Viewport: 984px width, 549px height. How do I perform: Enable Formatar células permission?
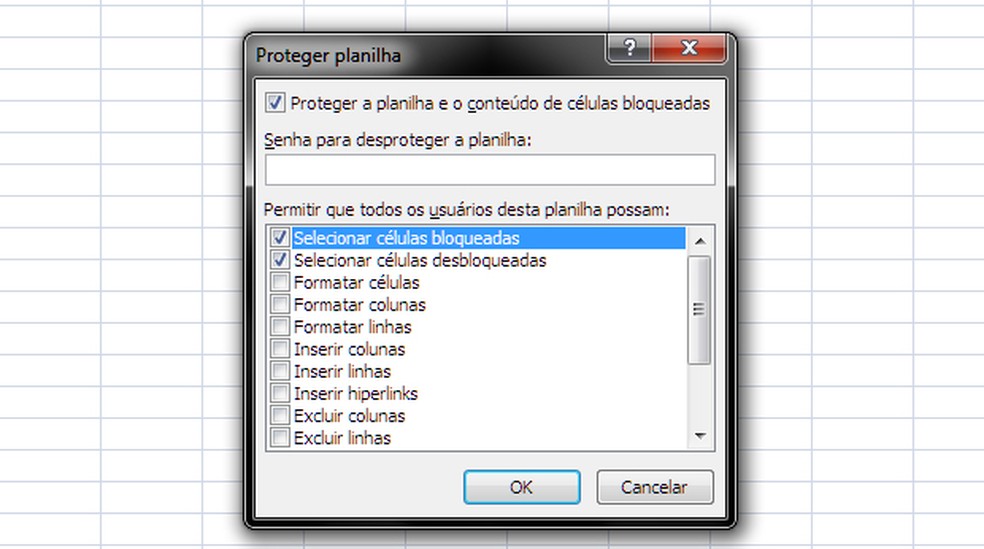pyautogui.click(x=280, y=283)
